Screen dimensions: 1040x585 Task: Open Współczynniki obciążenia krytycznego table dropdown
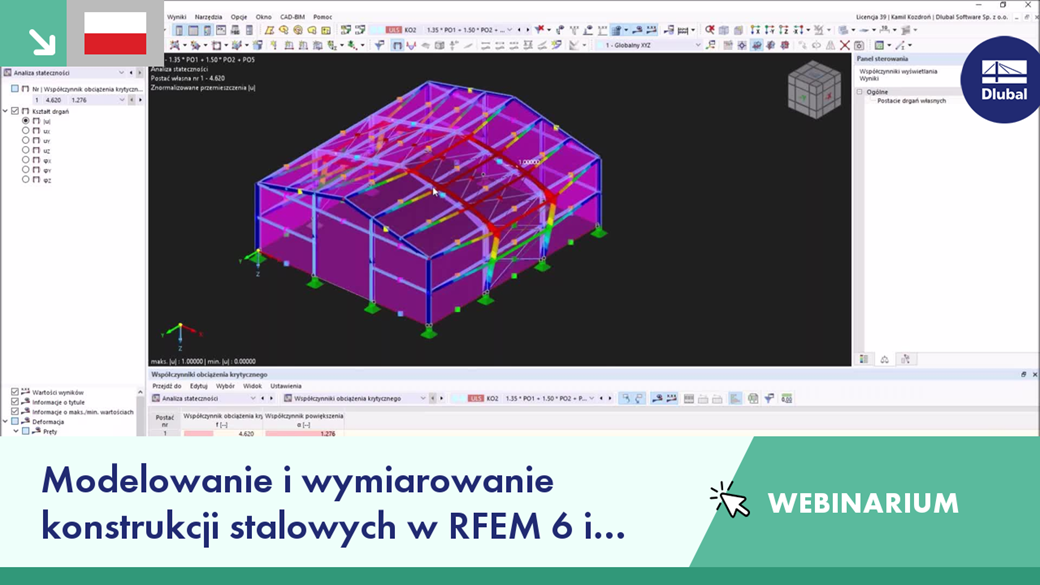point(422,399)
